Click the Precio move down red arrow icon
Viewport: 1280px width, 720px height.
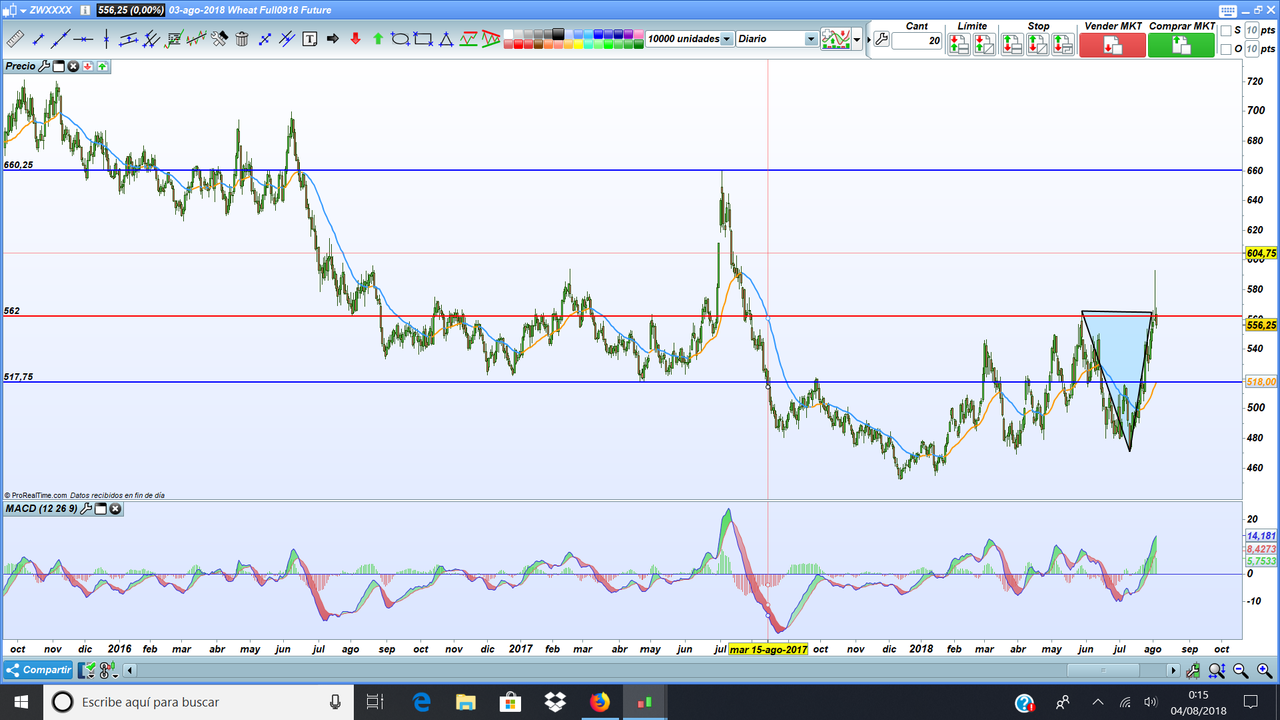pyautogui.click(x=88, y=66)
